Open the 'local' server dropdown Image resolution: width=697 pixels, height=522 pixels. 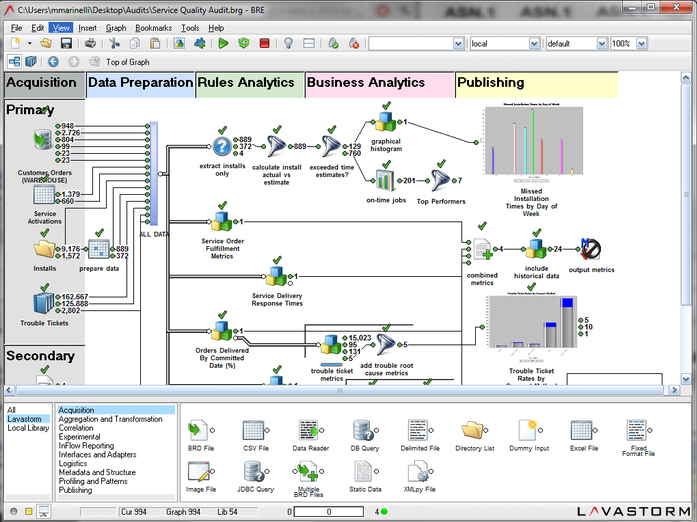534,44
